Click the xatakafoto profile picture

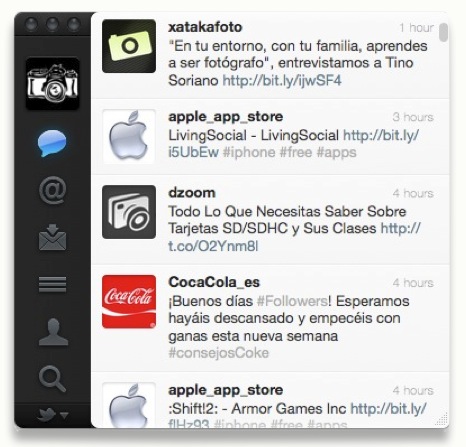click(x=129, y=46)
